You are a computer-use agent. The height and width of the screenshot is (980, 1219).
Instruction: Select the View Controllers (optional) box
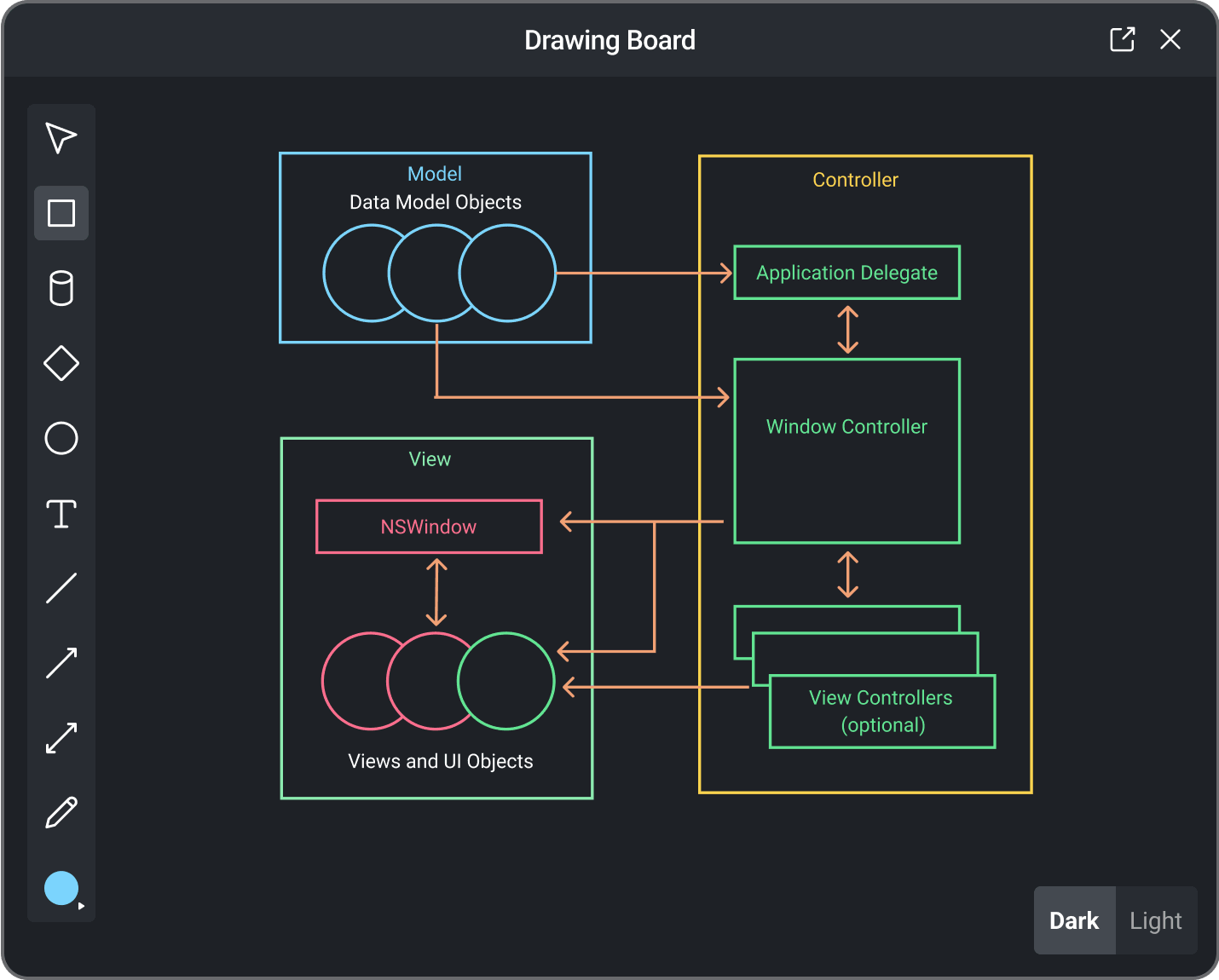point(881,712)
